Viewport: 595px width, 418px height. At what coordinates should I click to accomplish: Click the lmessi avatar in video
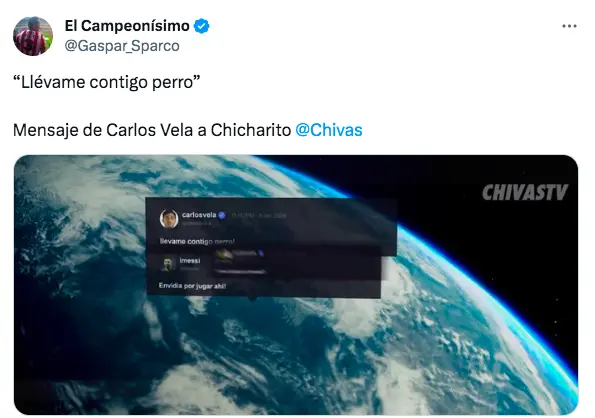(x=168, y=264)
